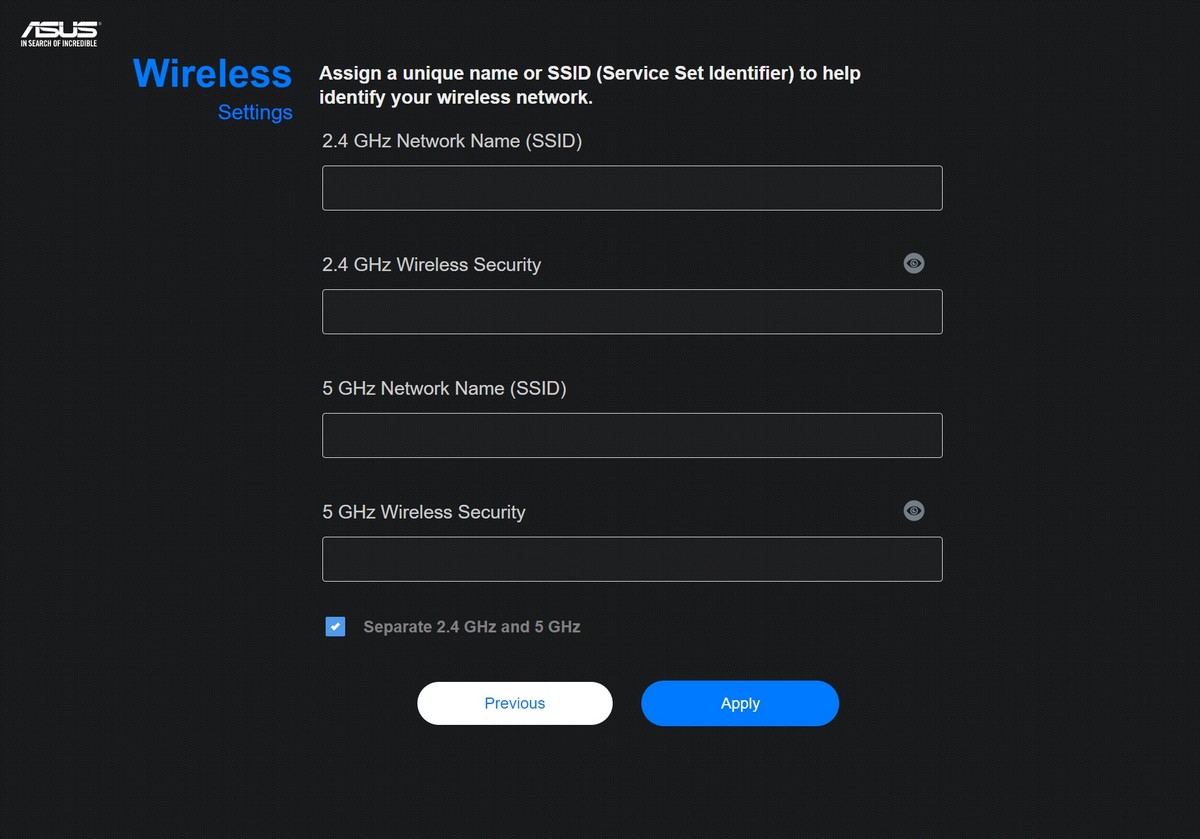Image resolution: width=1200 pixels, height=839 pixels.
Task: Click the 'Separate 2.4 GHz and 5 GHz' label text
Action: (472, 627)
